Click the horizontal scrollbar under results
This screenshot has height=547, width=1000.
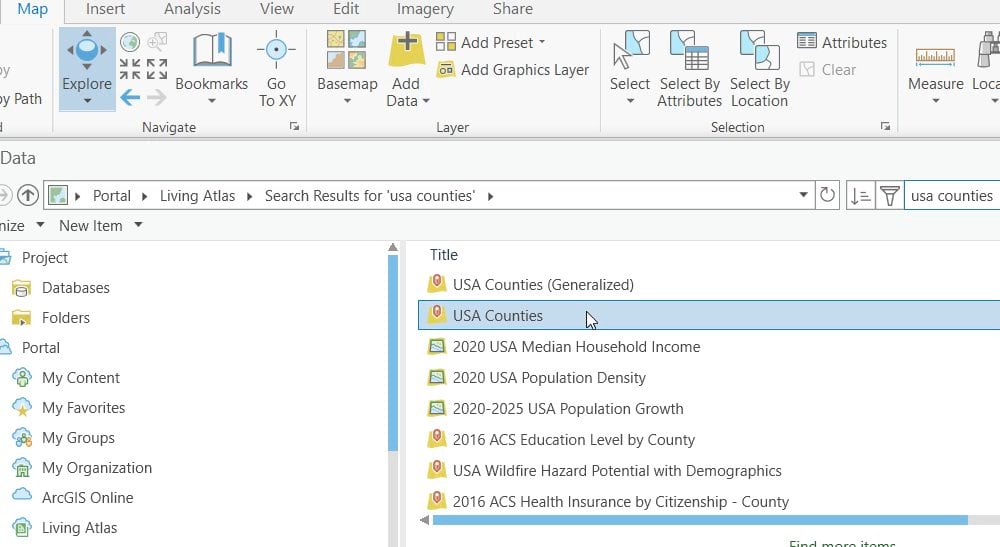[x=700, y=520]
